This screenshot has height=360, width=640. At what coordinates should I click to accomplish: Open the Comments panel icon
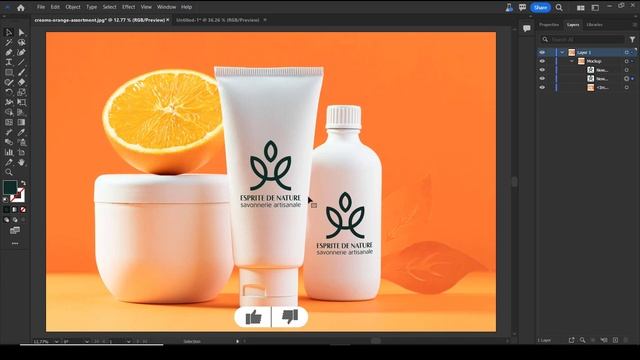coord(527,28)
